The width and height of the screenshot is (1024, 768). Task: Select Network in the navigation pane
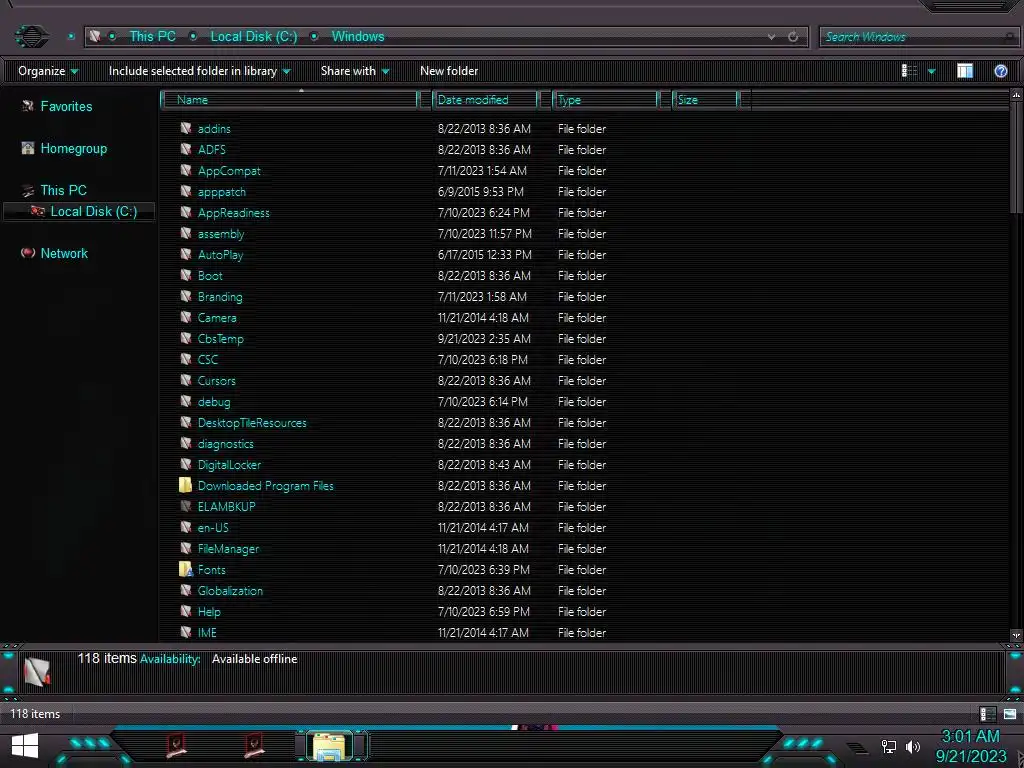[64, 253]
